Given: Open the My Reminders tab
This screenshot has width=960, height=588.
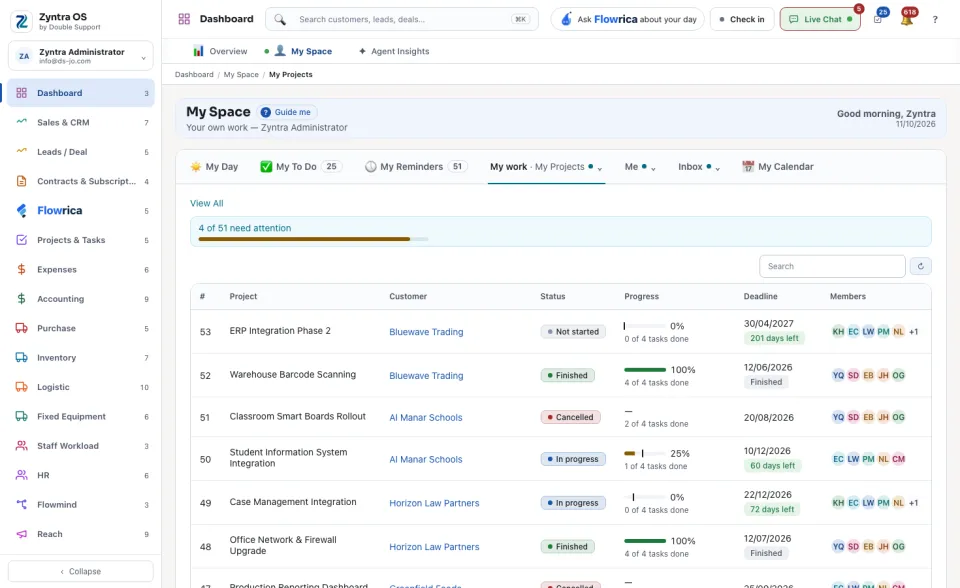Looking at the screenshot, I should click(416, 167).
